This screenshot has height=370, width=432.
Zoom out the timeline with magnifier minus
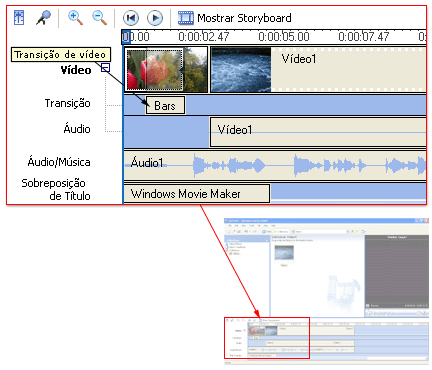100,18
